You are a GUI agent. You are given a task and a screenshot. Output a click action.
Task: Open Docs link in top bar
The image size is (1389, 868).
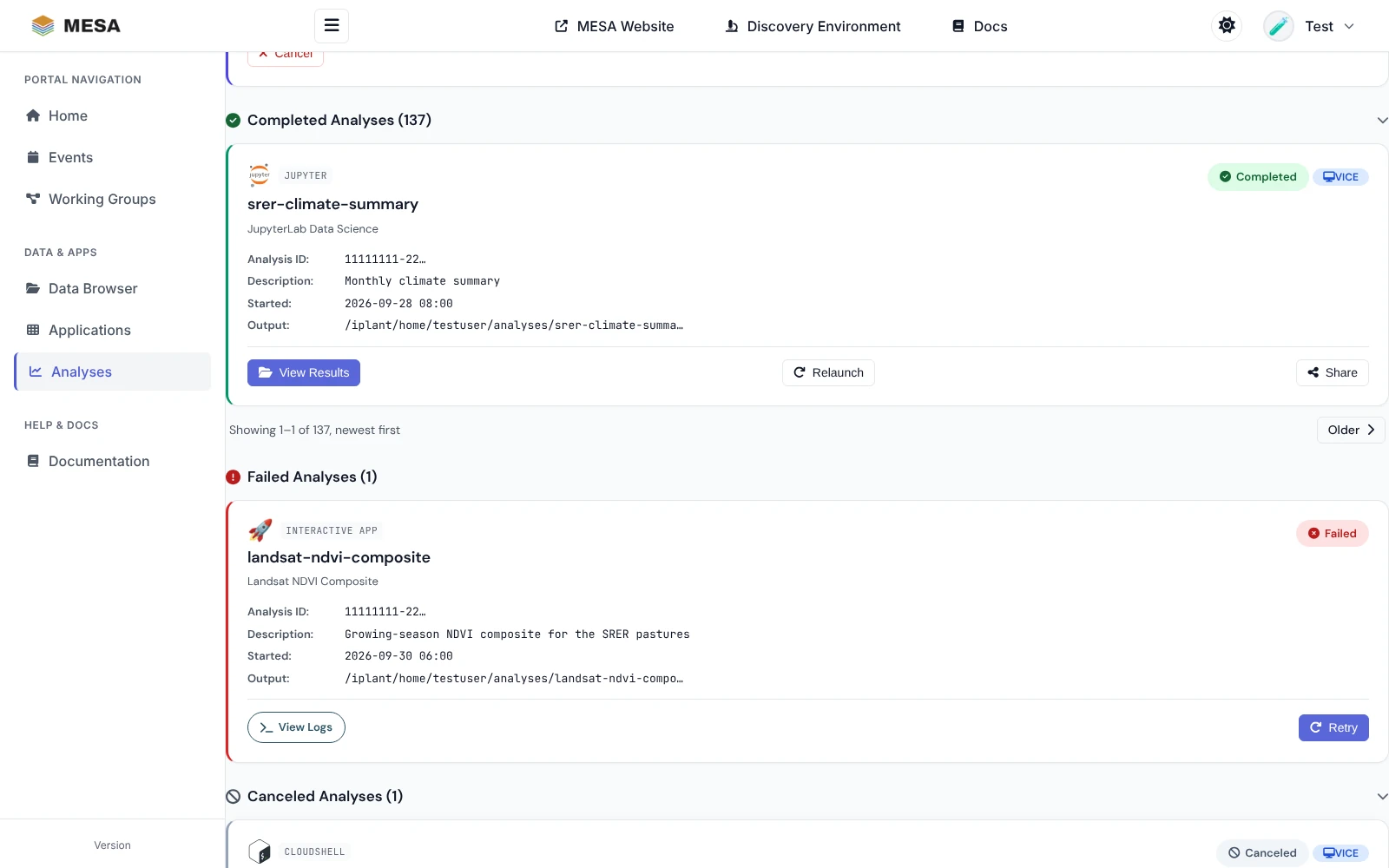click(x=980, y=26)
